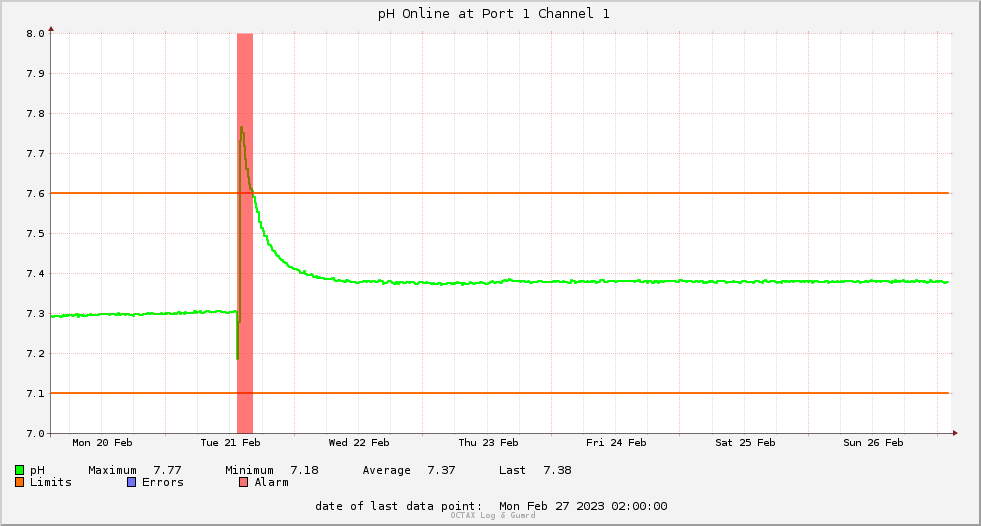The height and width of the screenshot is (526, 981).
Task: Select the 'Sat 25 Feb' axis label
Action: [745, 443]
